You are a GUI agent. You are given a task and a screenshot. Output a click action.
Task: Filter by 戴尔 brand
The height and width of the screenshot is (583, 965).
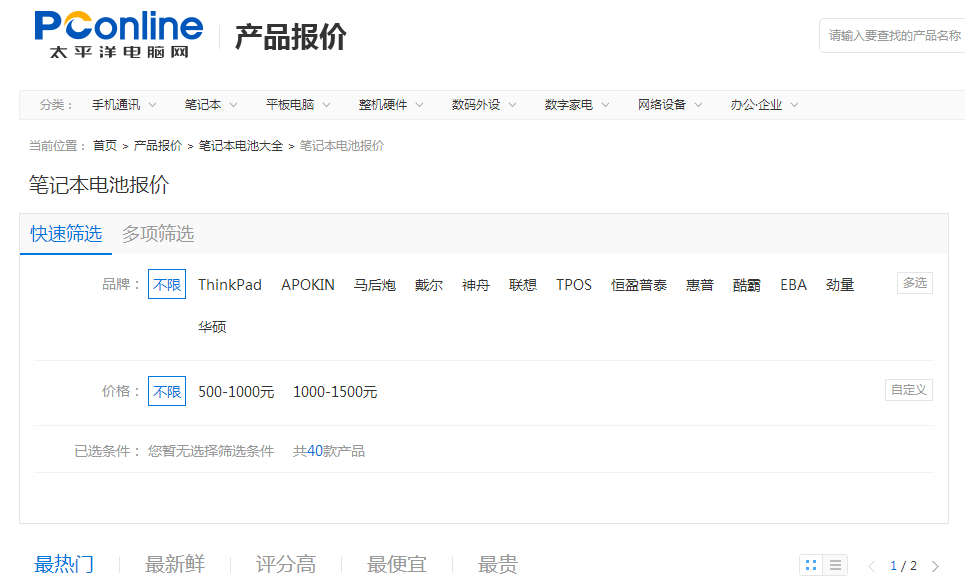[x=428, y=285]
